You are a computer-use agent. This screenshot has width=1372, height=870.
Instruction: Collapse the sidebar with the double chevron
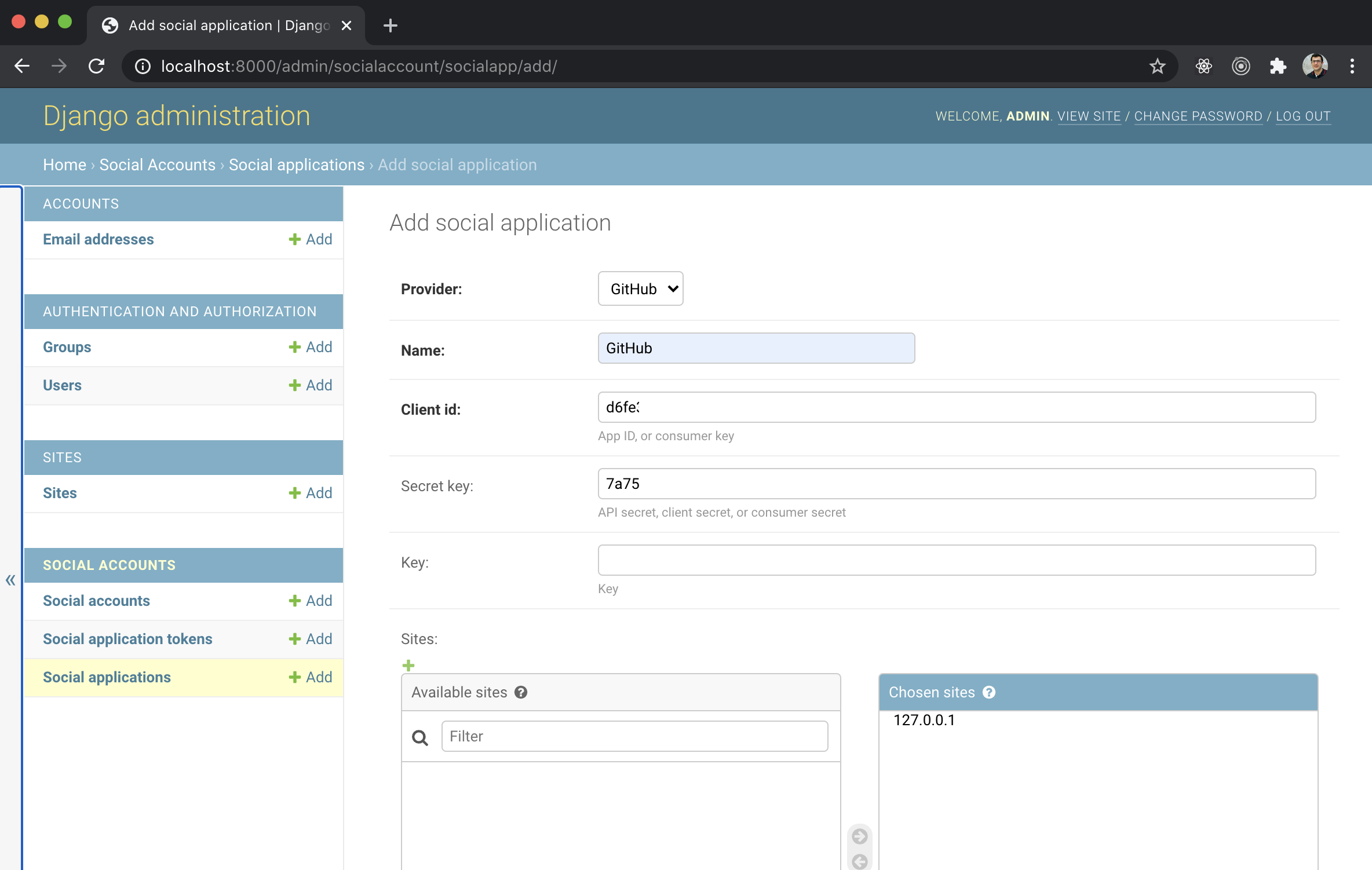click(x=10, y=580)
